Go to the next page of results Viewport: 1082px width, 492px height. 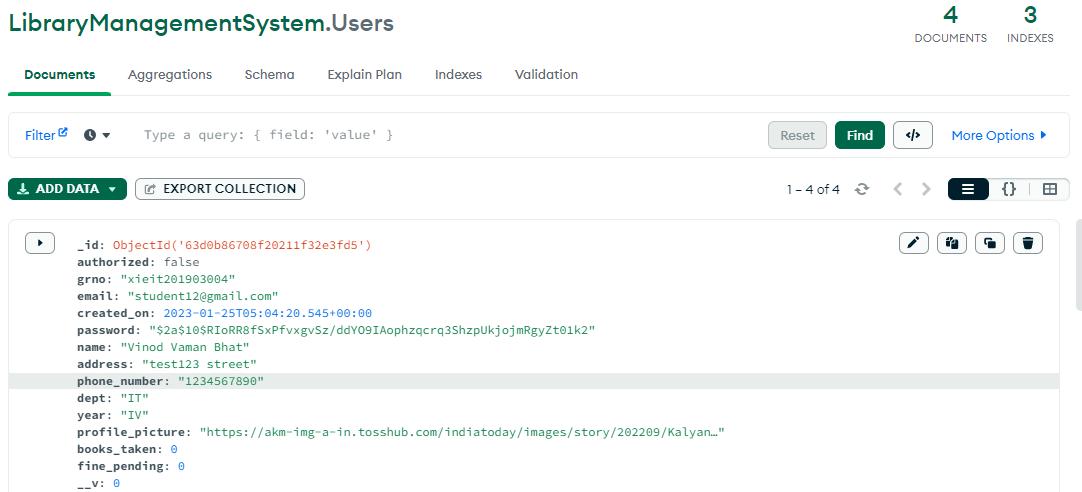(926, 189)
